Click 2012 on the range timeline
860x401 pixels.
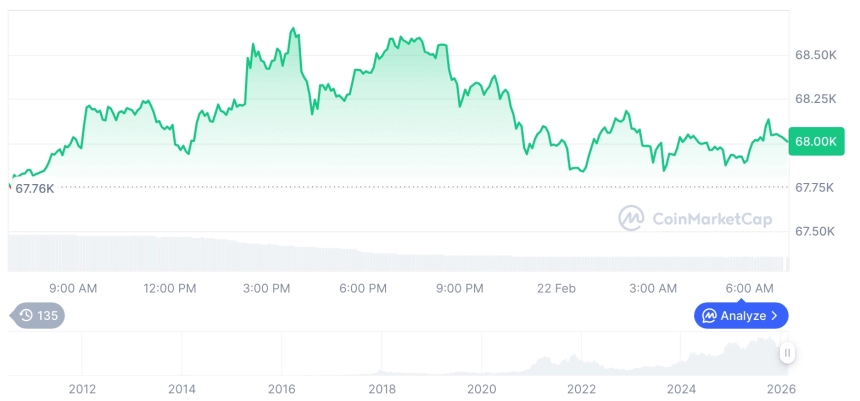pyautogui.click(x=82, y=389)
